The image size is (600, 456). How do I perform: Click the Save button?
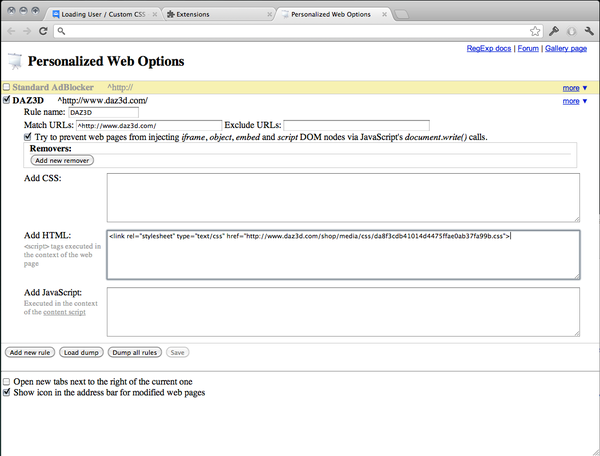(x=178, y=352)
